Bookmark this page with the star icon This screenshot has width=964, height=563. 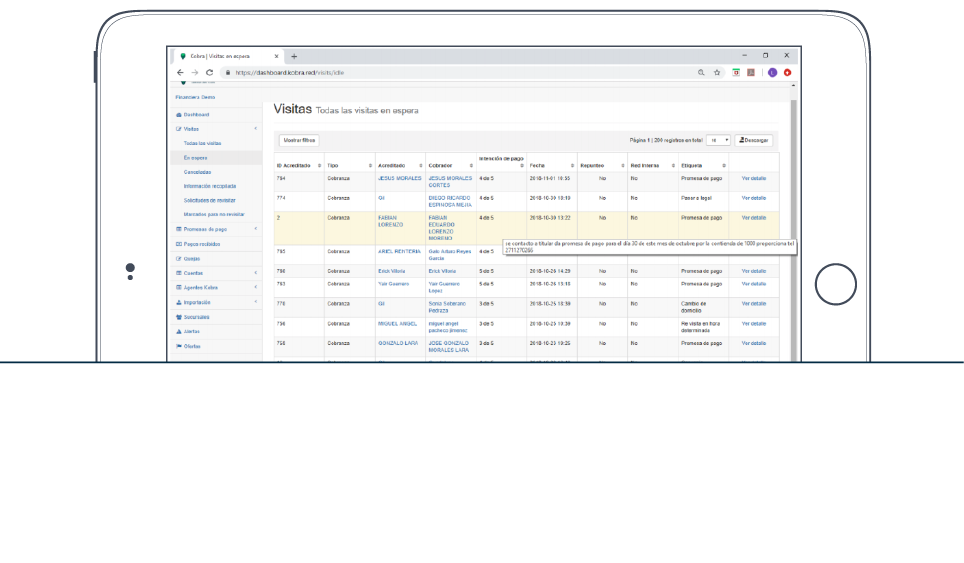click(717, 73)
